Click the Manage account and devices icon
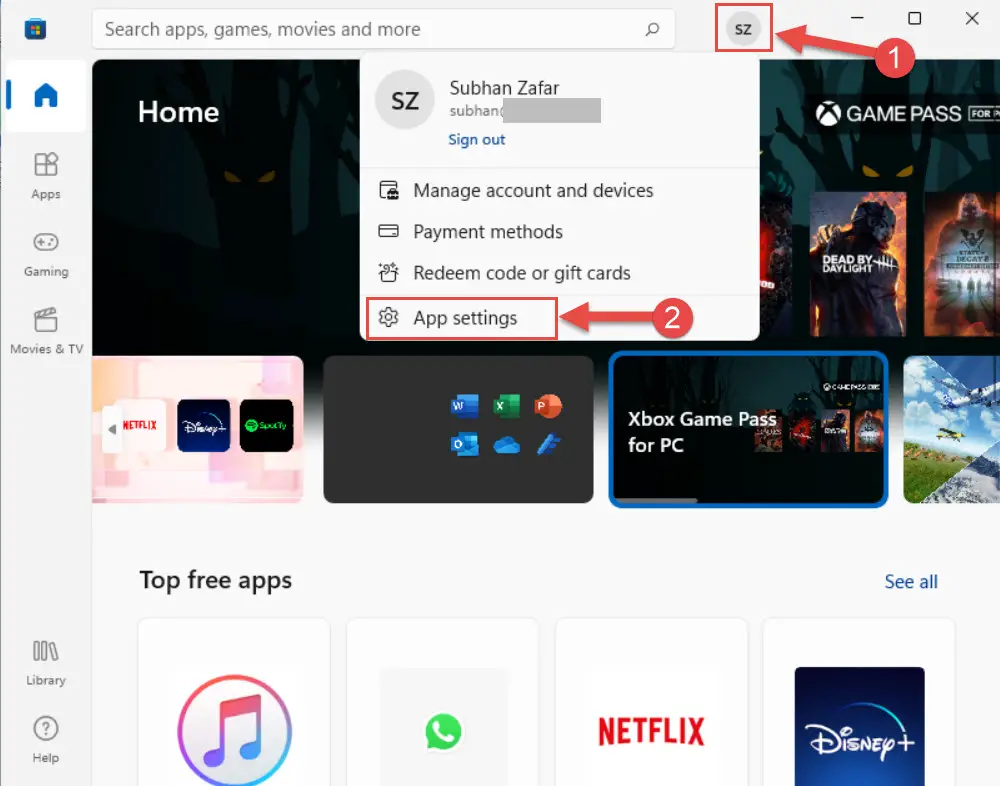Image resolution: width=1000 pixels, height=786 pixels. click(389, 190)
